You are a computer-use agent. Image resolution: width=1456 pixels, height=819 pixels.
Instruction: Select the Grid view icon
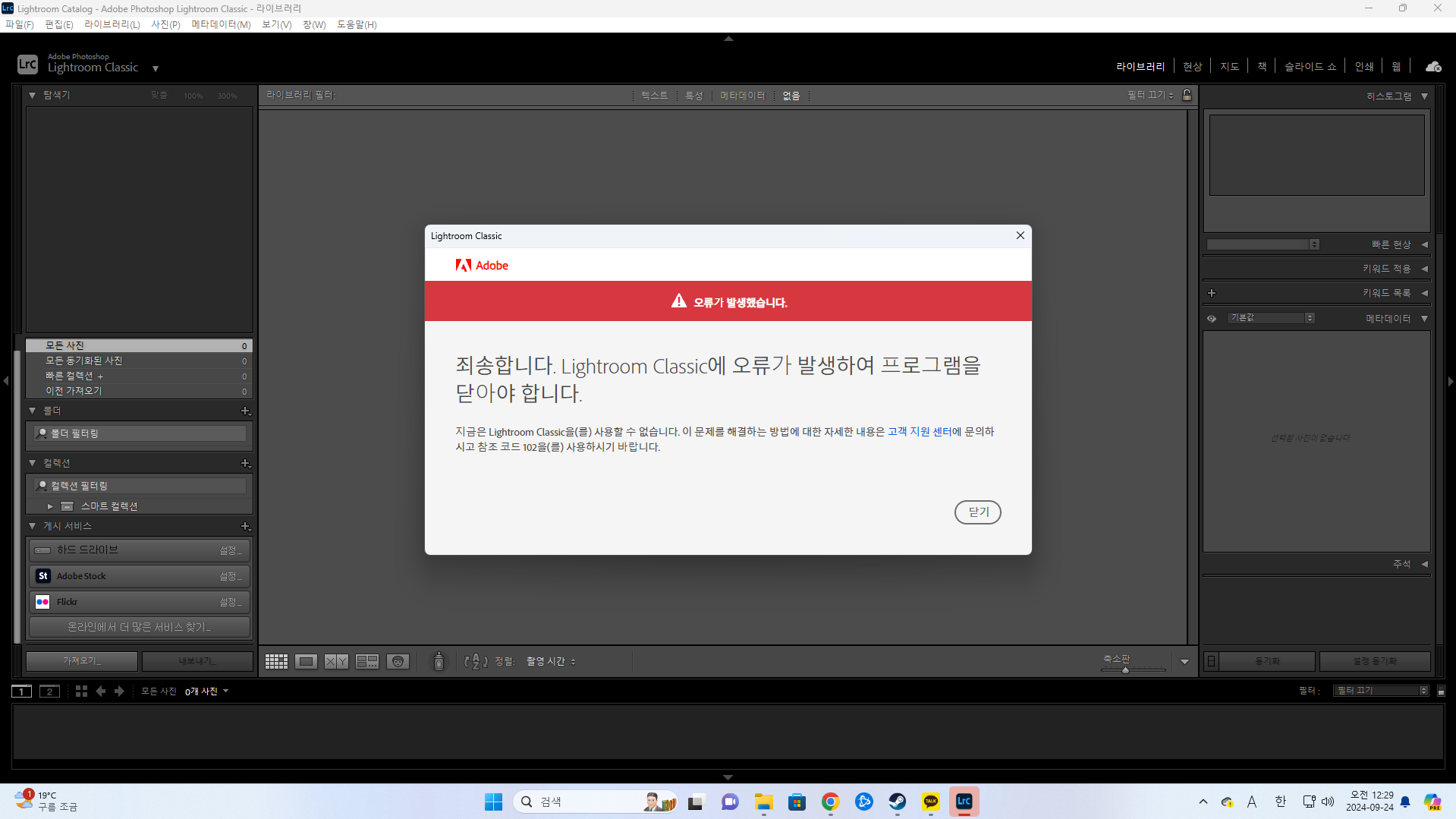pos(275,660)
